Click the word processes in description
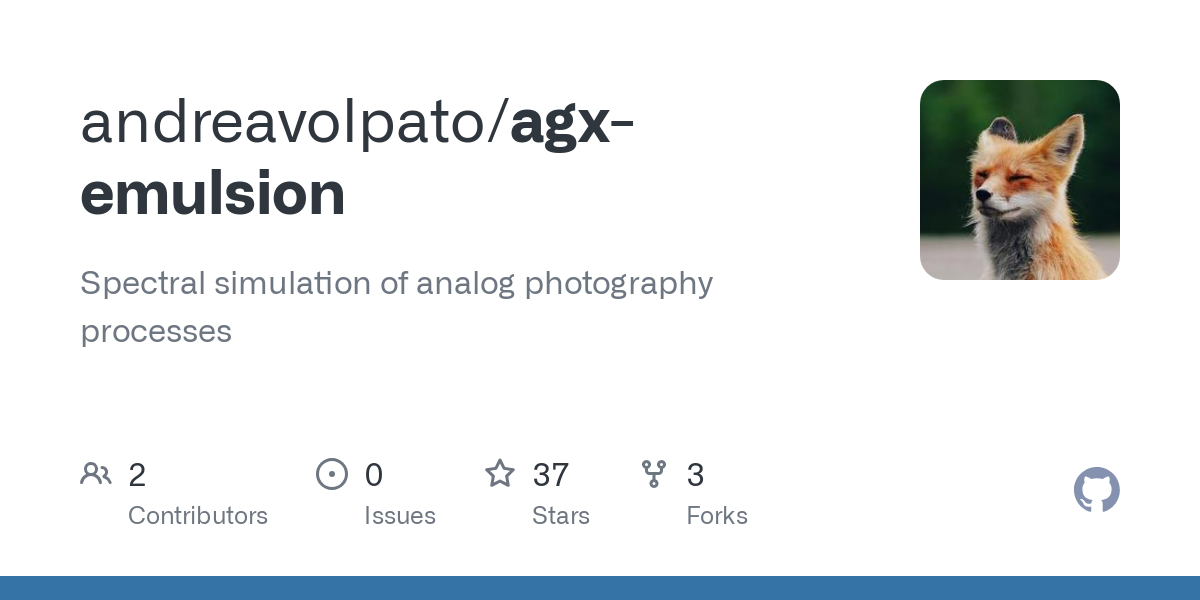Viewport: 1200px width, 600px height. point(156,332)
